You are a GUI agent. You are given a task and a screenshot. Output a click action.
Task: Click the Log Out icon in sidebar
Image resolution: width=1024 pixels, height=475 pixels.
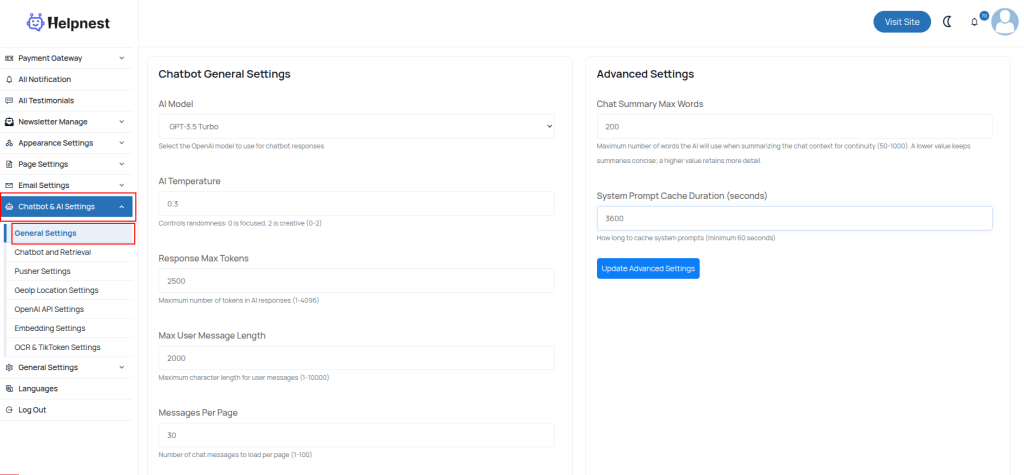coord(10,410)
